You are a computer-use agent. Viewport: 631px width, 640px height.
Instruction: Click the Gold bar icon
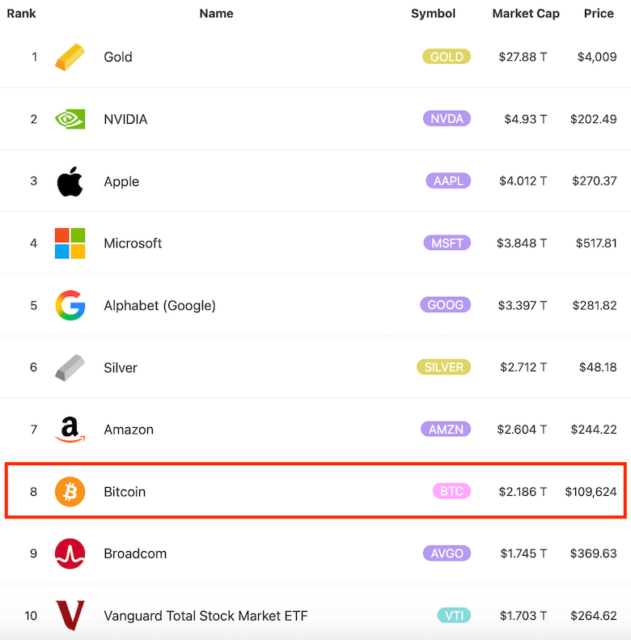coord(69,57)
